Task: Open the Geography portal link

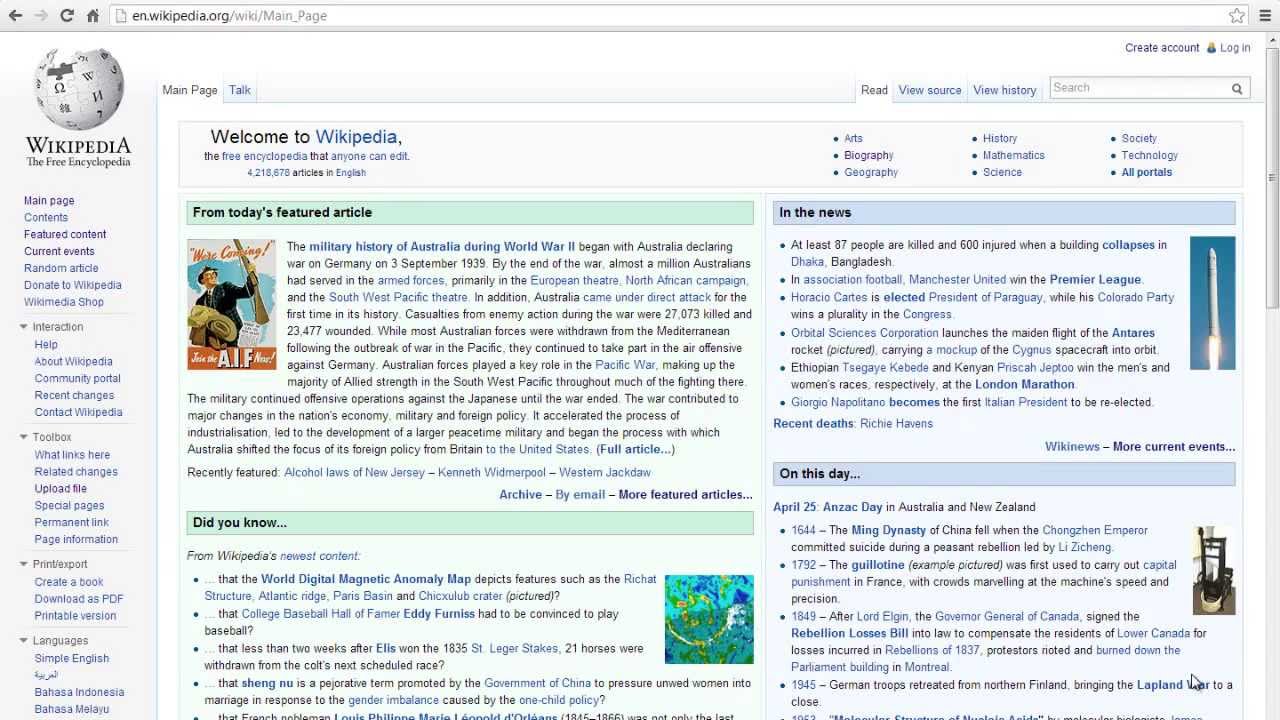Action: click(x=871, y=173)
